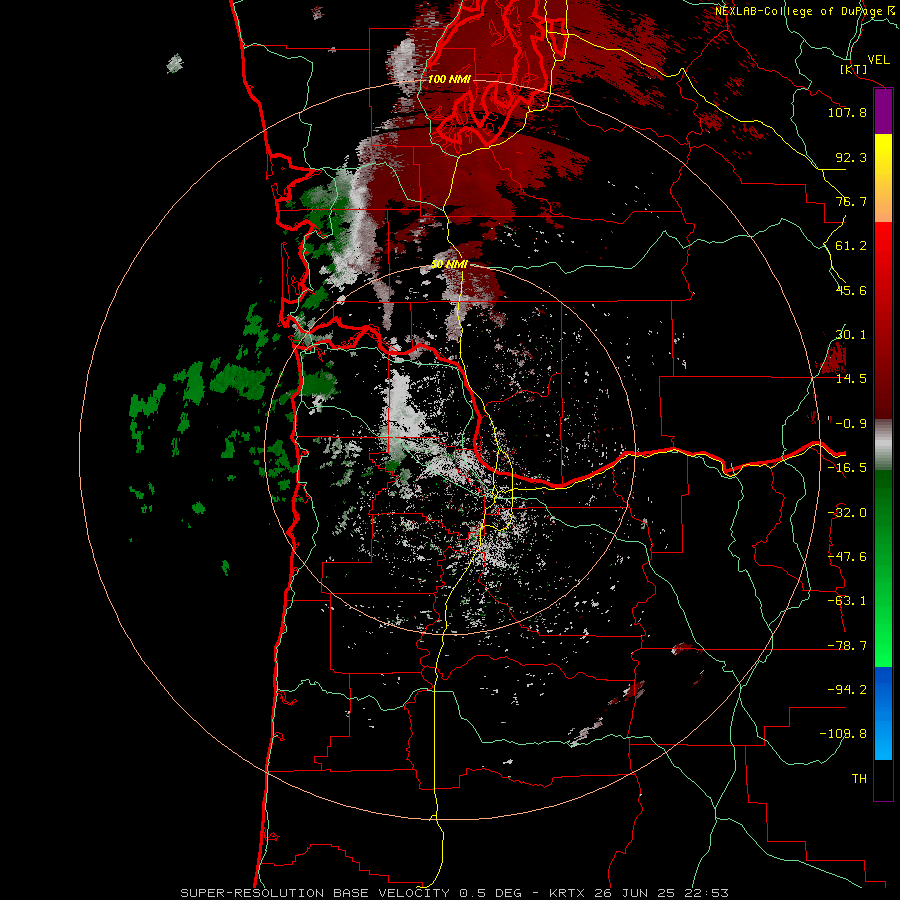Image resolution: width=900 pixels, height=900 pixels.
Task: Click the purple segment of the color bar
Action: [x=883, y=112]
